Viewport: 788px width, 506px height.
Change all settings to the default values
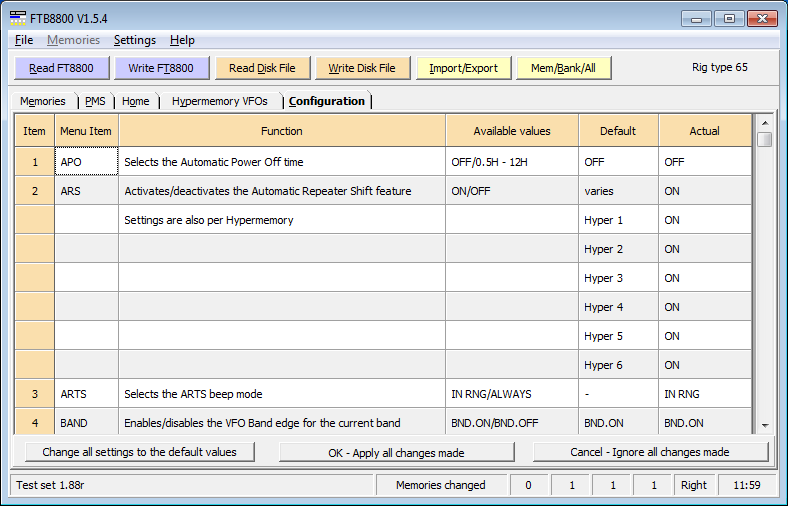(x=139, y=452)
